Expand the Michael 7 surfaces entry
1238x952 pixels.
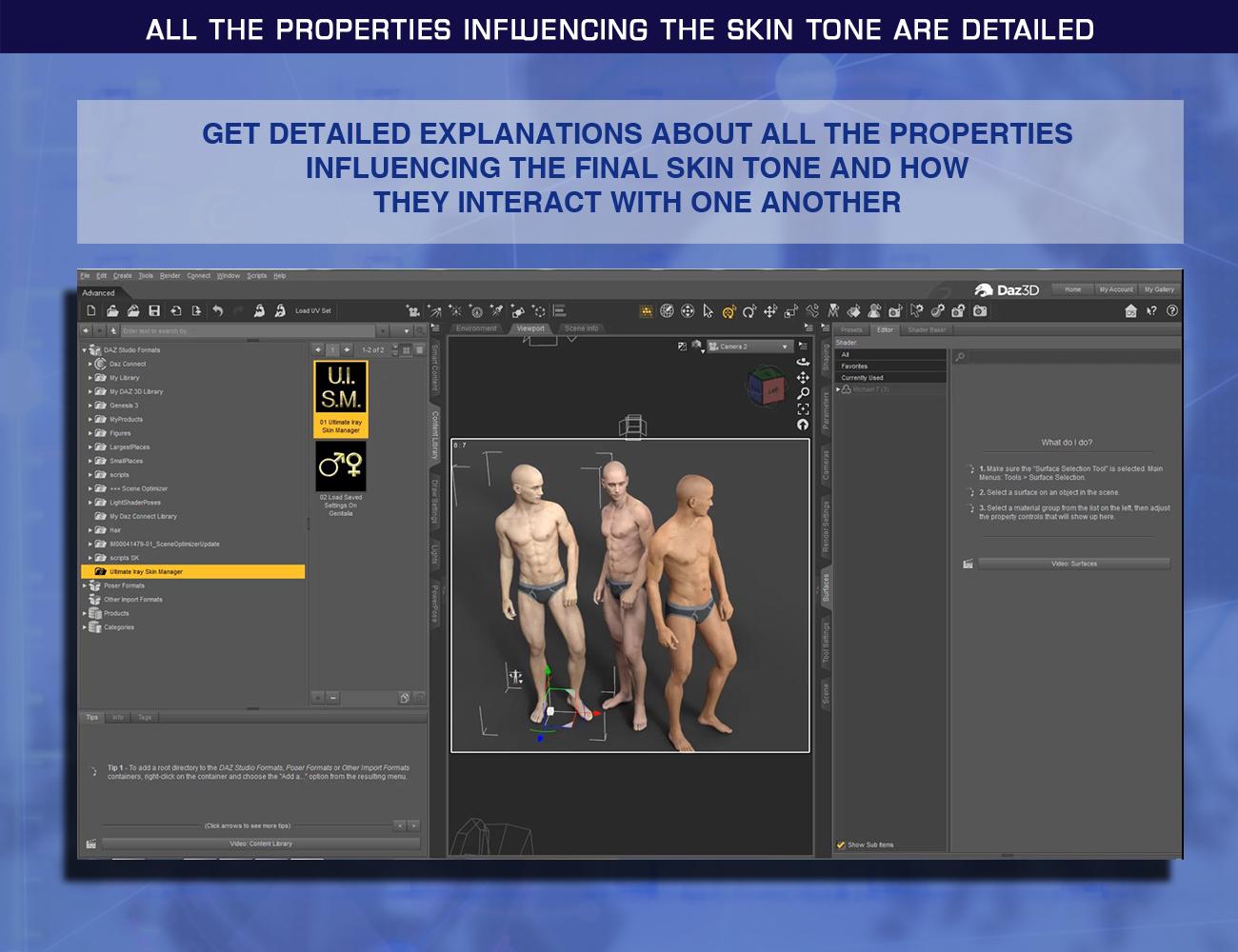[x=838, y=389]
